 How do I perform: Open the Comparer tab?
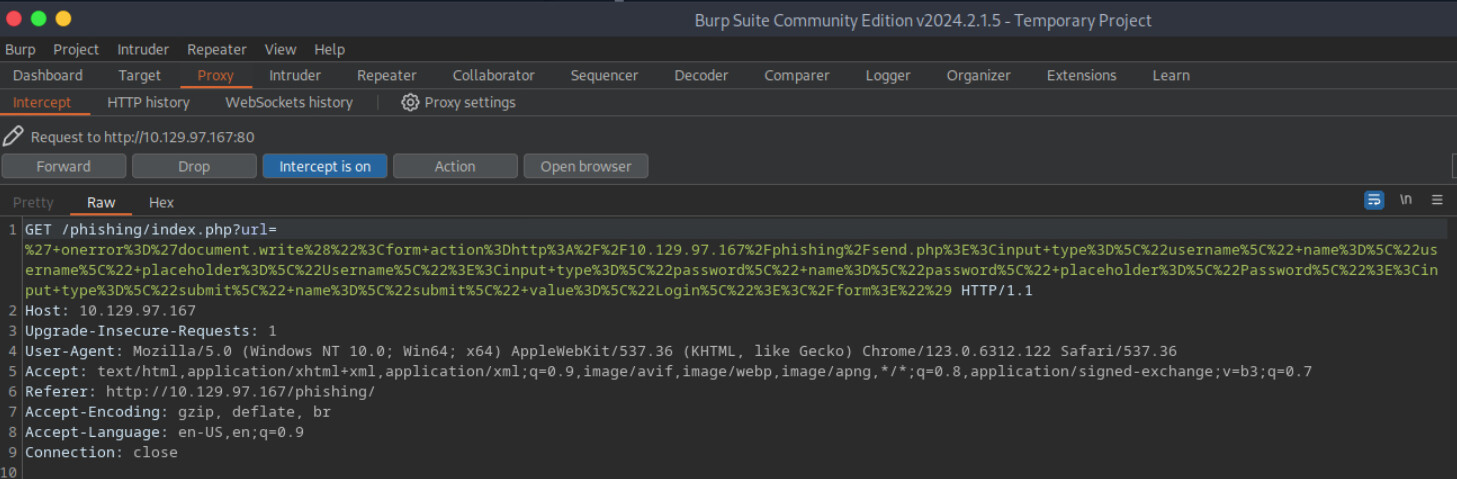tap(797, 75)
